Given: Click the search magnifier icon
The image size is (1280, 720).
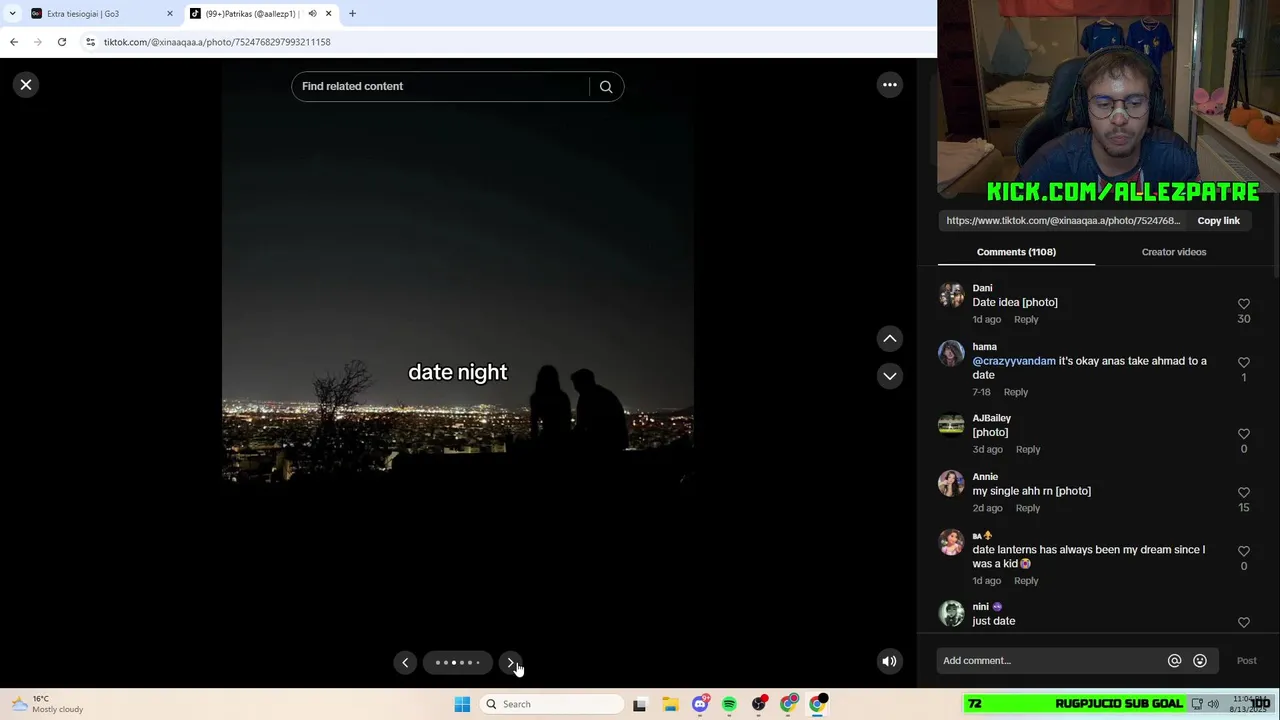Looking at the screenshot, I should point(606,87).
